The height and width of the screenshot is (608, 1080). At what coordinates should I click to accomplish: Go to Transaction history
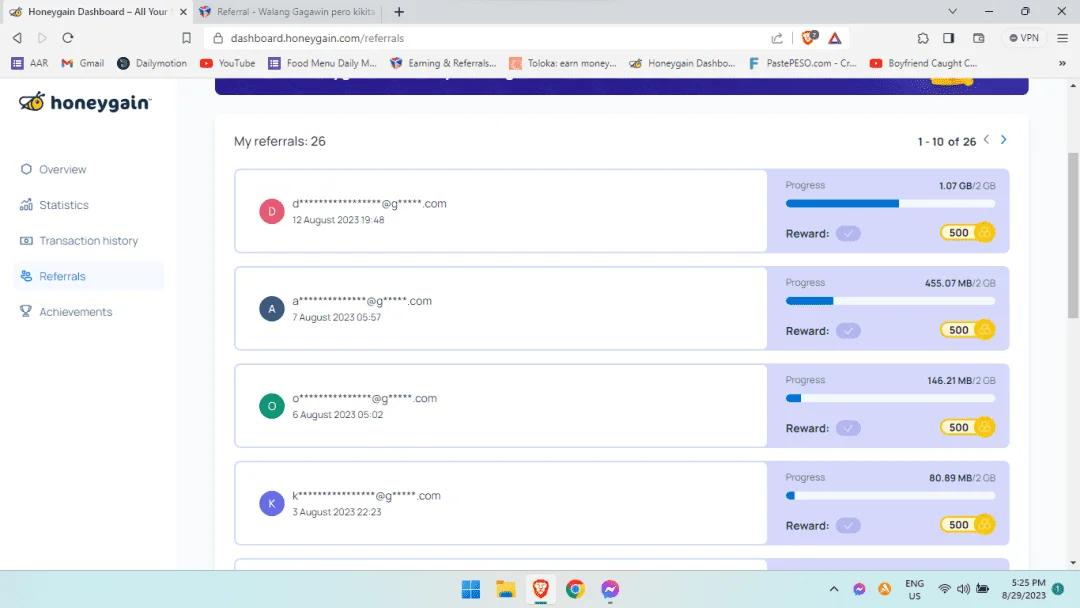pyautogui.click(x=88, y=241)
